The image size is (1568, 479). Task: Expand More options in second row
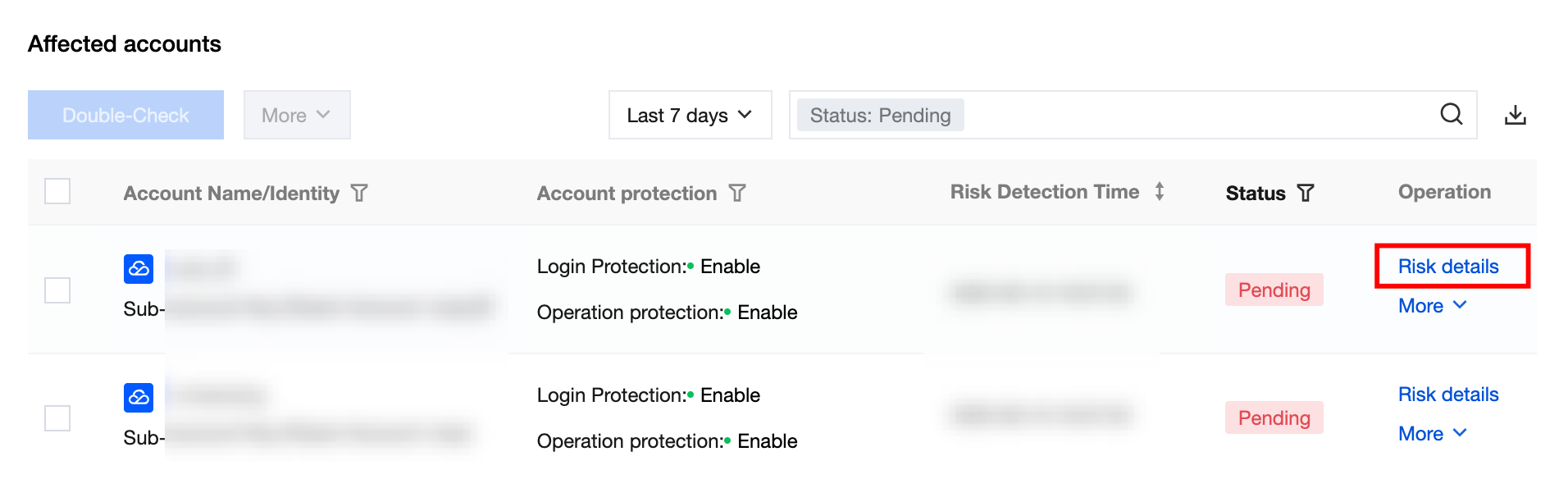[1432, 434]
